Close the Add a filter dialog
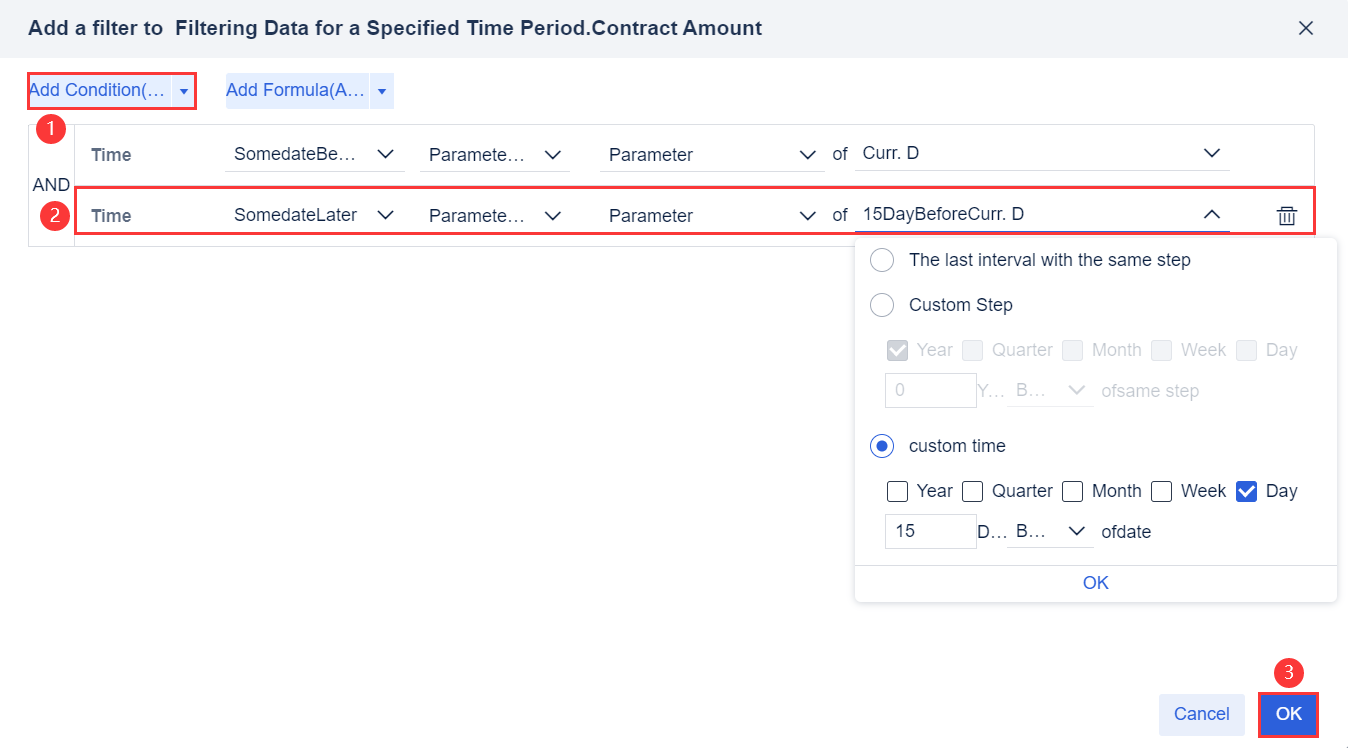This screenshot has height=748, width=1348. coord(1306,28)
